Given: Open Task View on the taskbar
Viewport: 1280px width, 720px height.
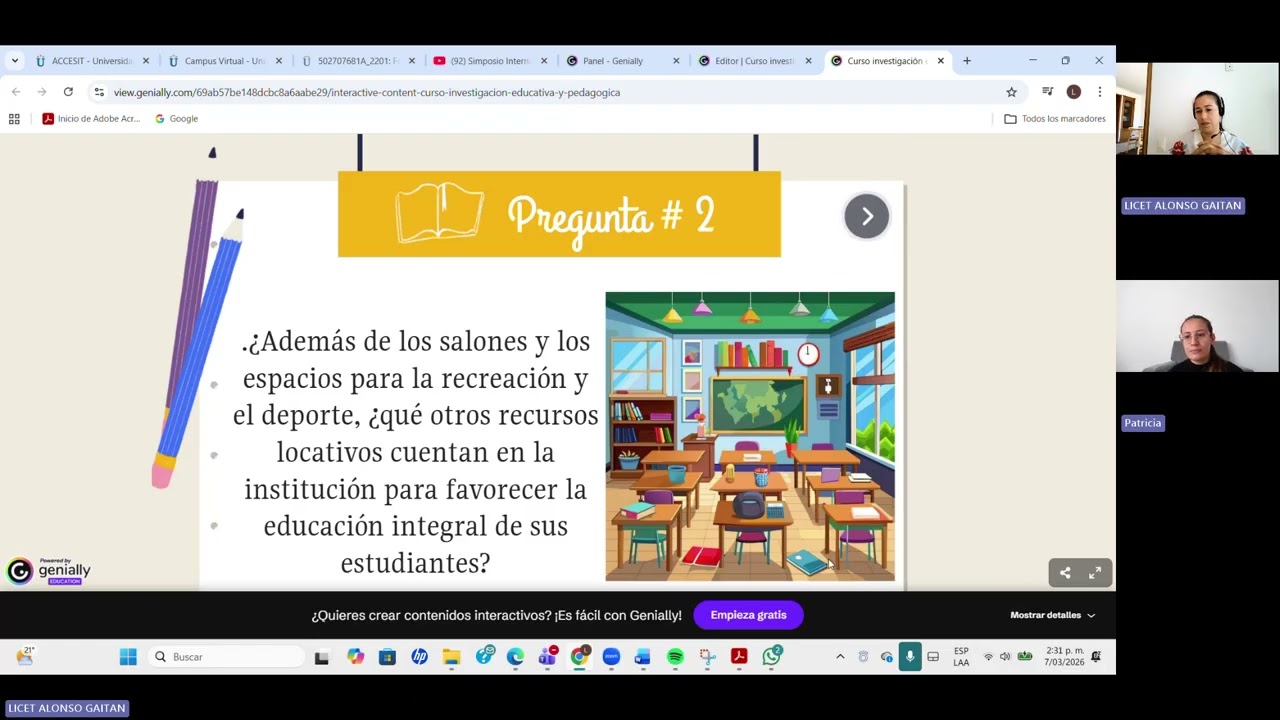Looking at the screenshot, I should 321,657.
